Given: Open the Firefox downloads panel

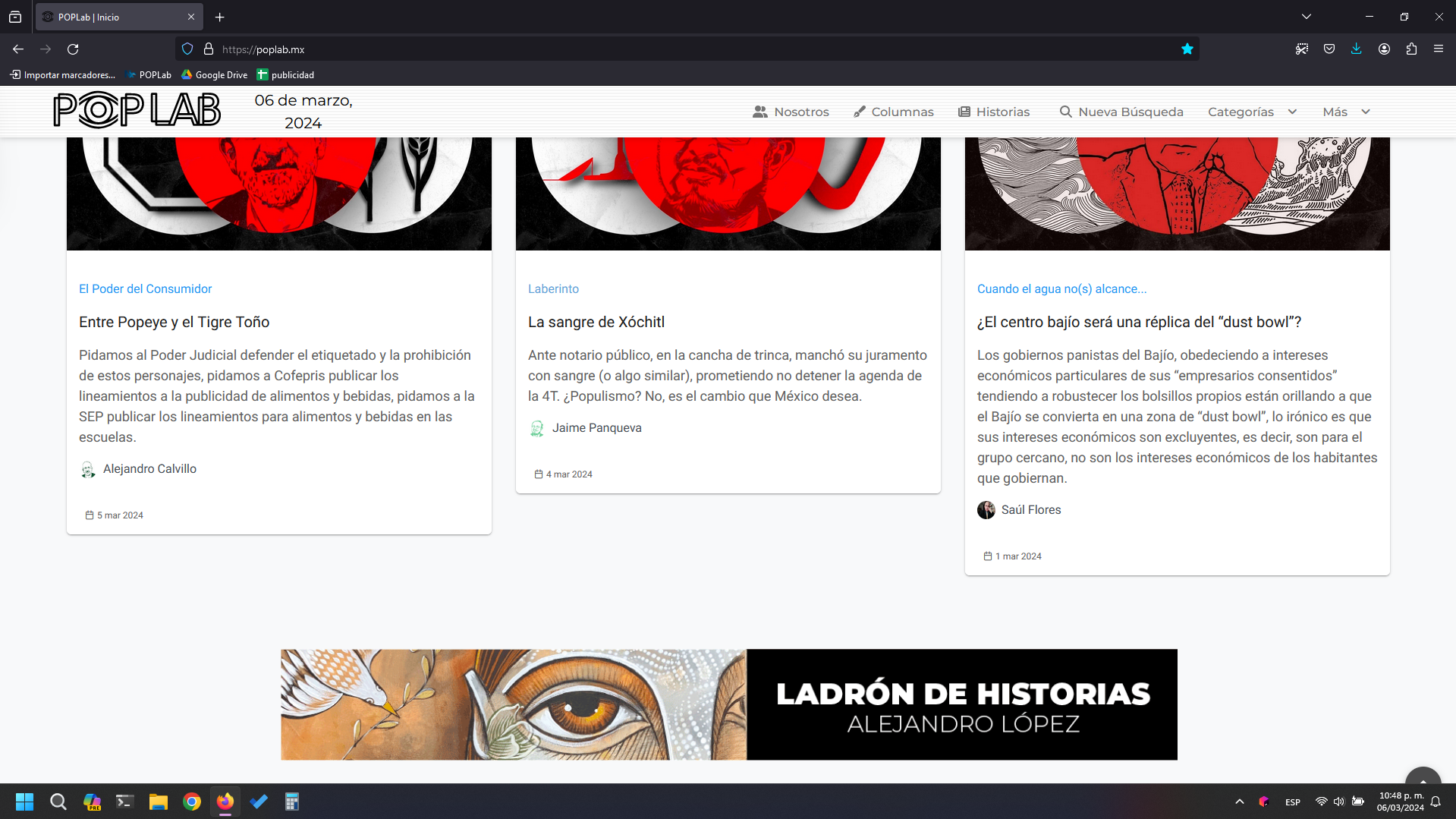Looking at the screenshot, I should click(x=1356, y=49).
